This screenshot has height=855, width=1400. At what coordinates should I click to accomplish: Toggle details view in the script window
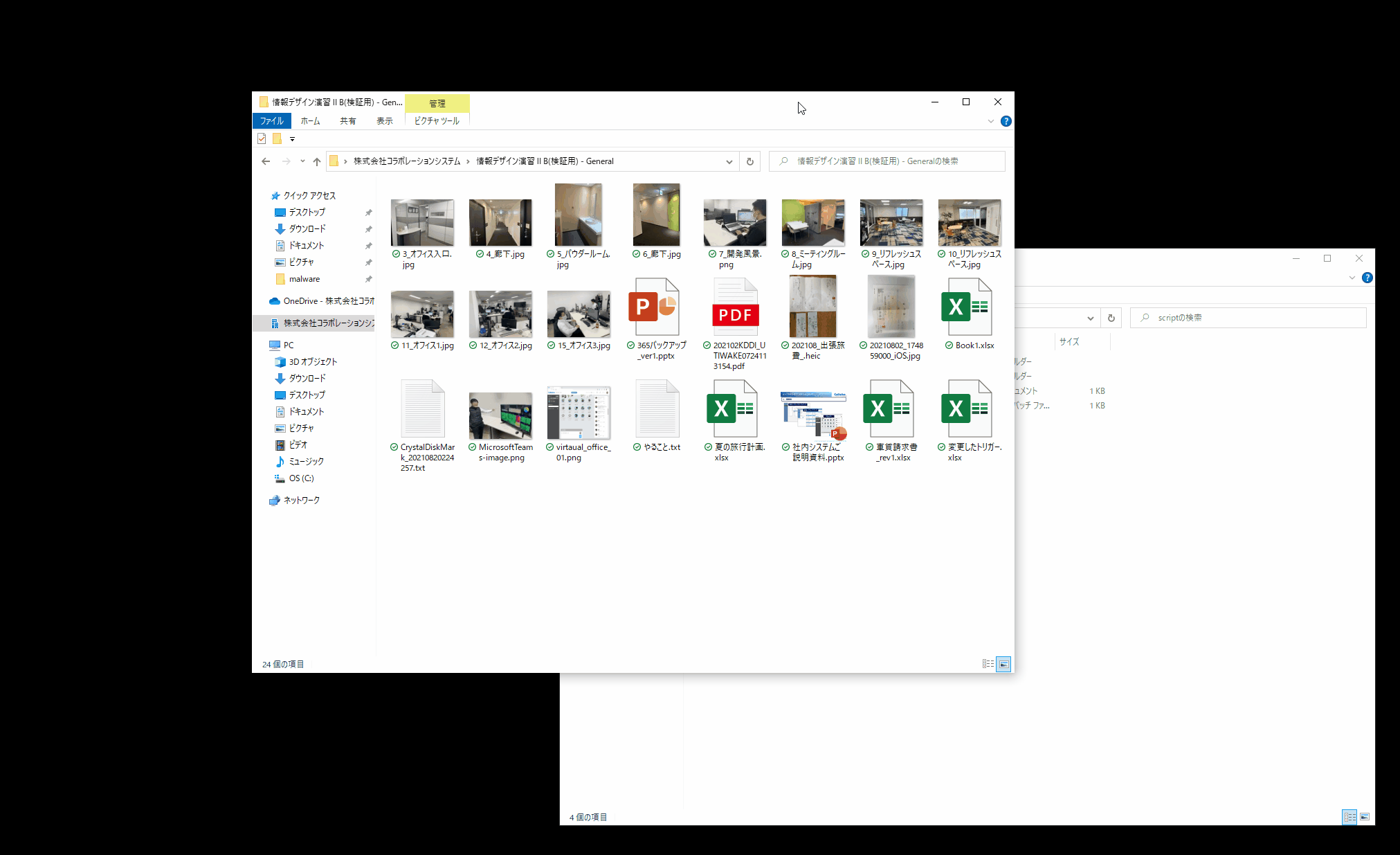(x=1349, y=817)
